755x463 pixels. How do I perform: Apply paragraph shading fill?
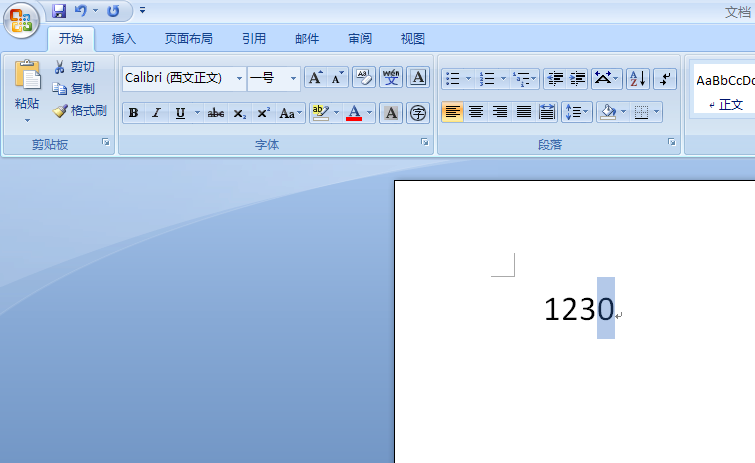(x=608, y=113)
